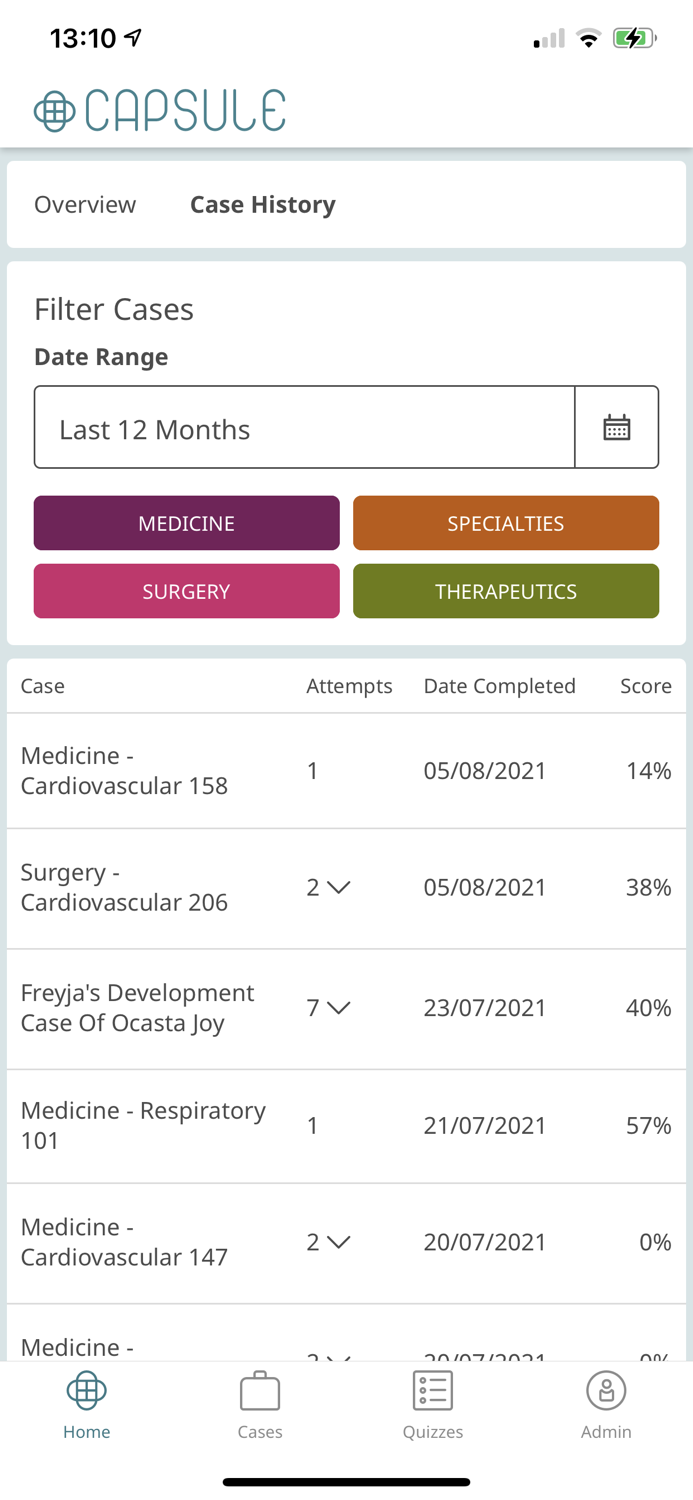Image resolution: width=693 pixels, height=1500 pixels.
Task: Tap the cellular signal icon
Action: tap(548, 37)
